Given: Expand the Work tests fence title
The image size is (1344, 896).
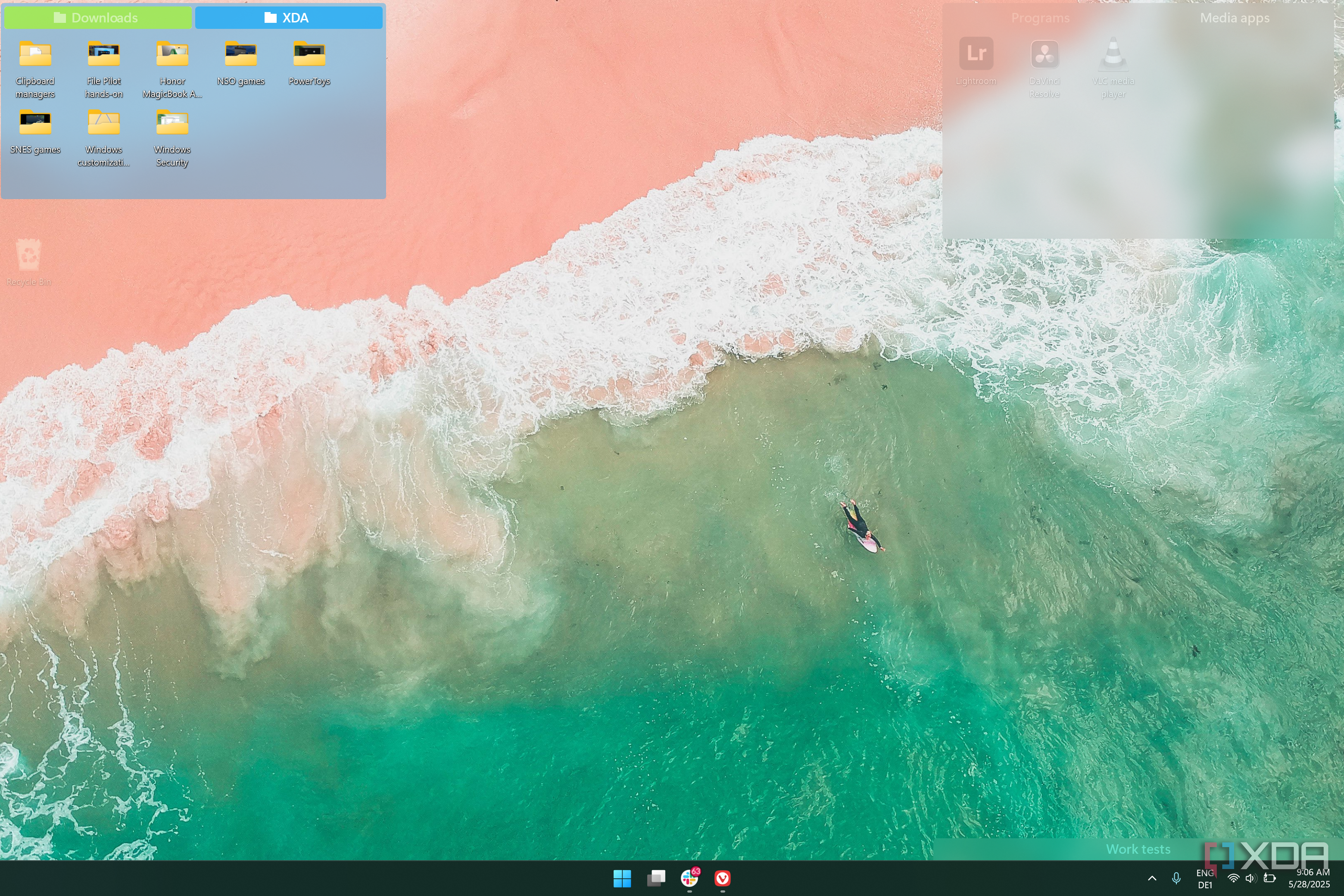Looking at the screenshot, I should point(1138,849).
